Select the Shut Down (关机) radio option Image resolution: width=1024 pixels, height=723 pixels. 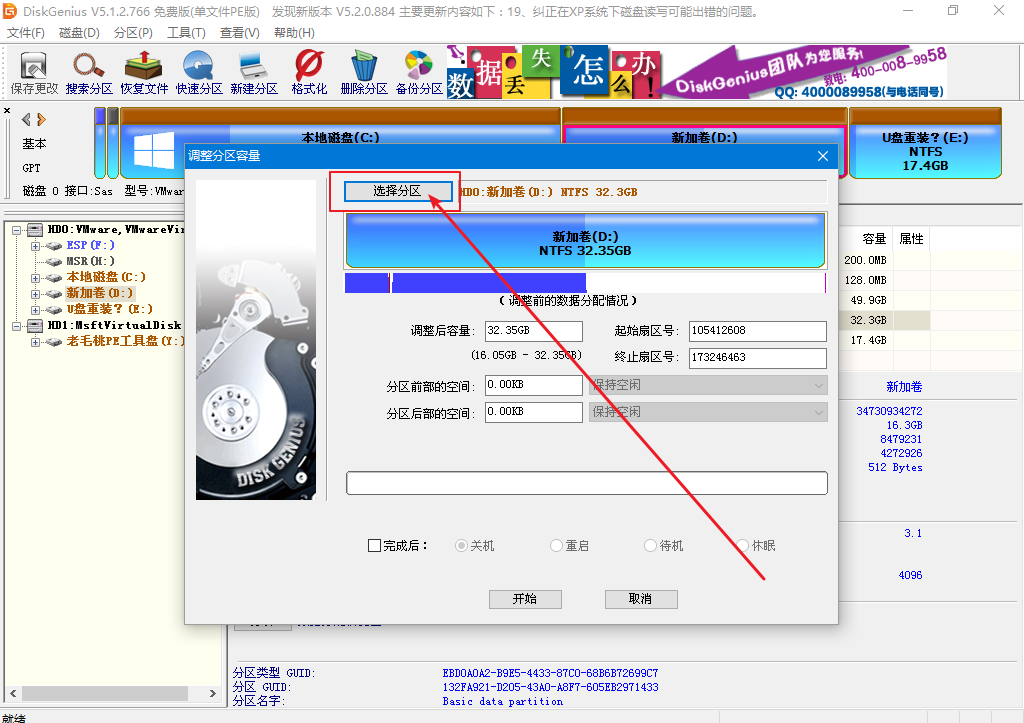461,545
